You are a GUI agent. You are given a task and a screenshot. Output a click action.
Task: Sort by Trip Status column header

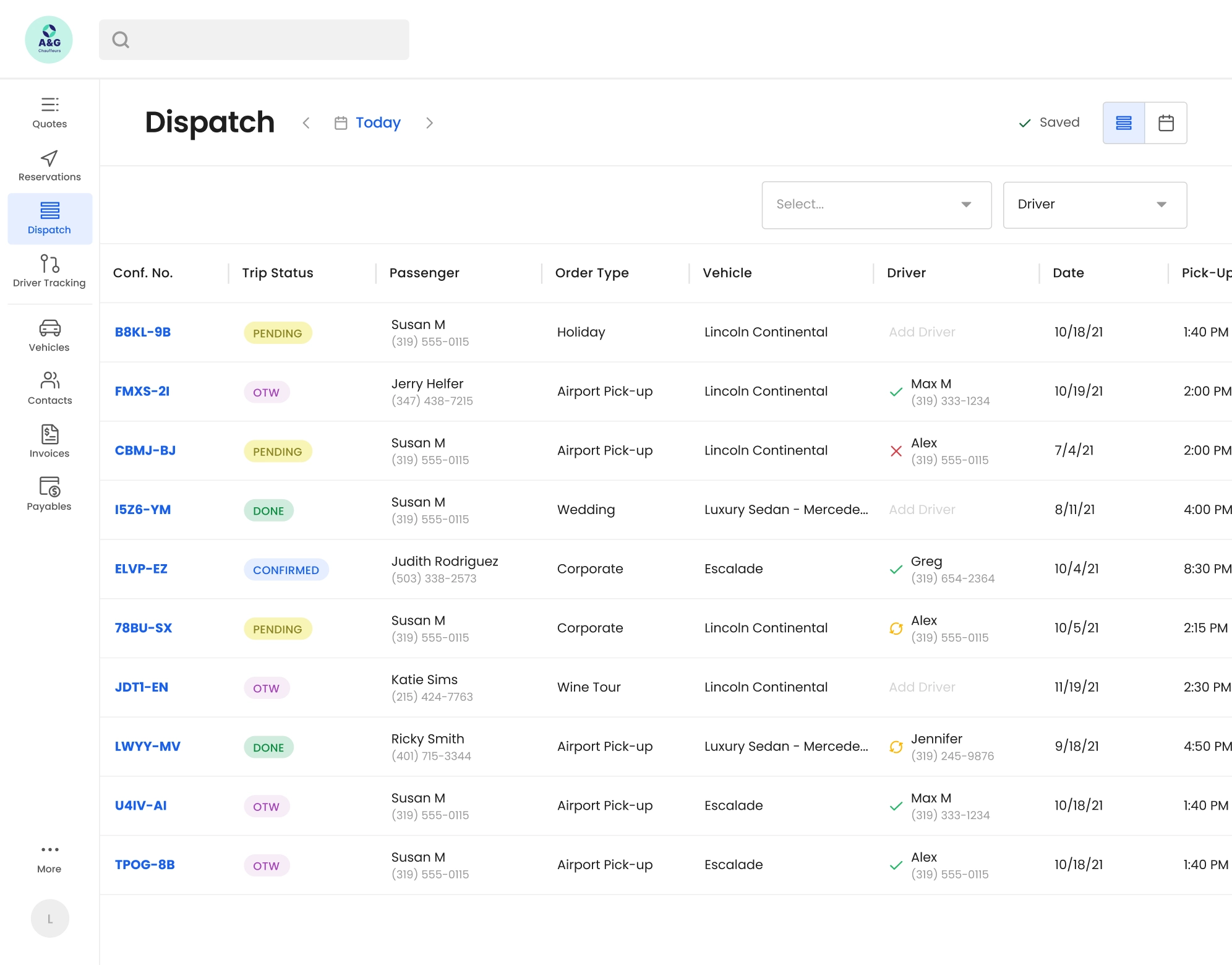tap(278, 273)
